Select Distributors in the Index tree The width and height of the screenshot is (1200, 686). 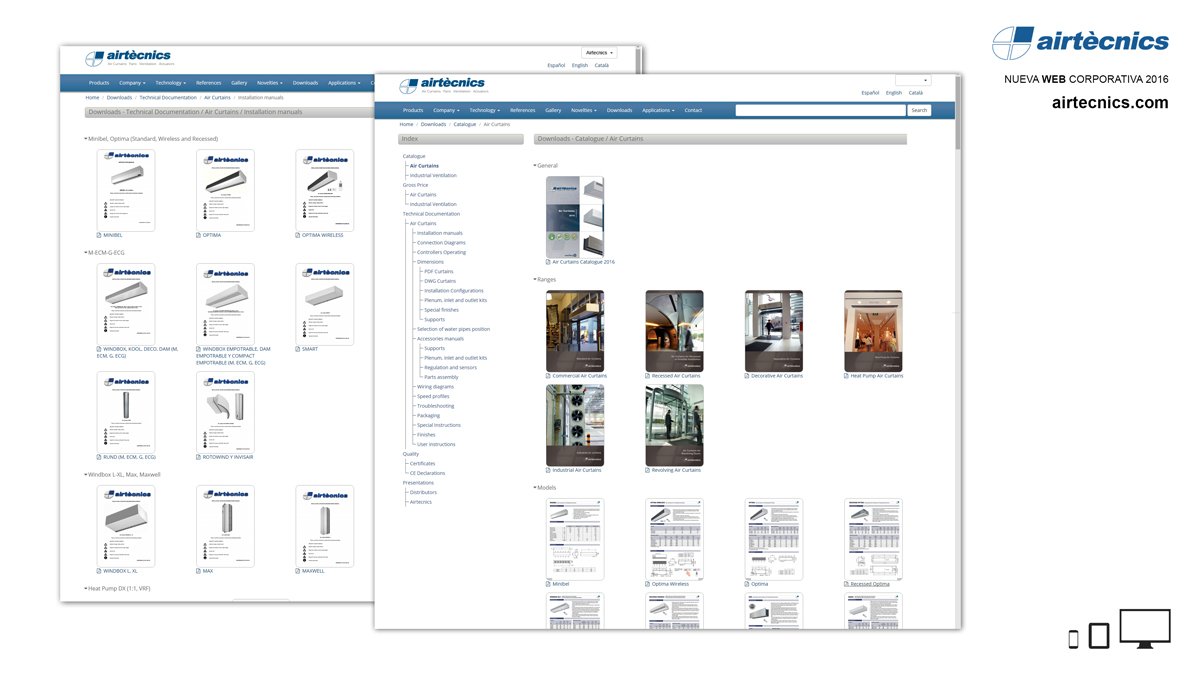click(423, 492)
